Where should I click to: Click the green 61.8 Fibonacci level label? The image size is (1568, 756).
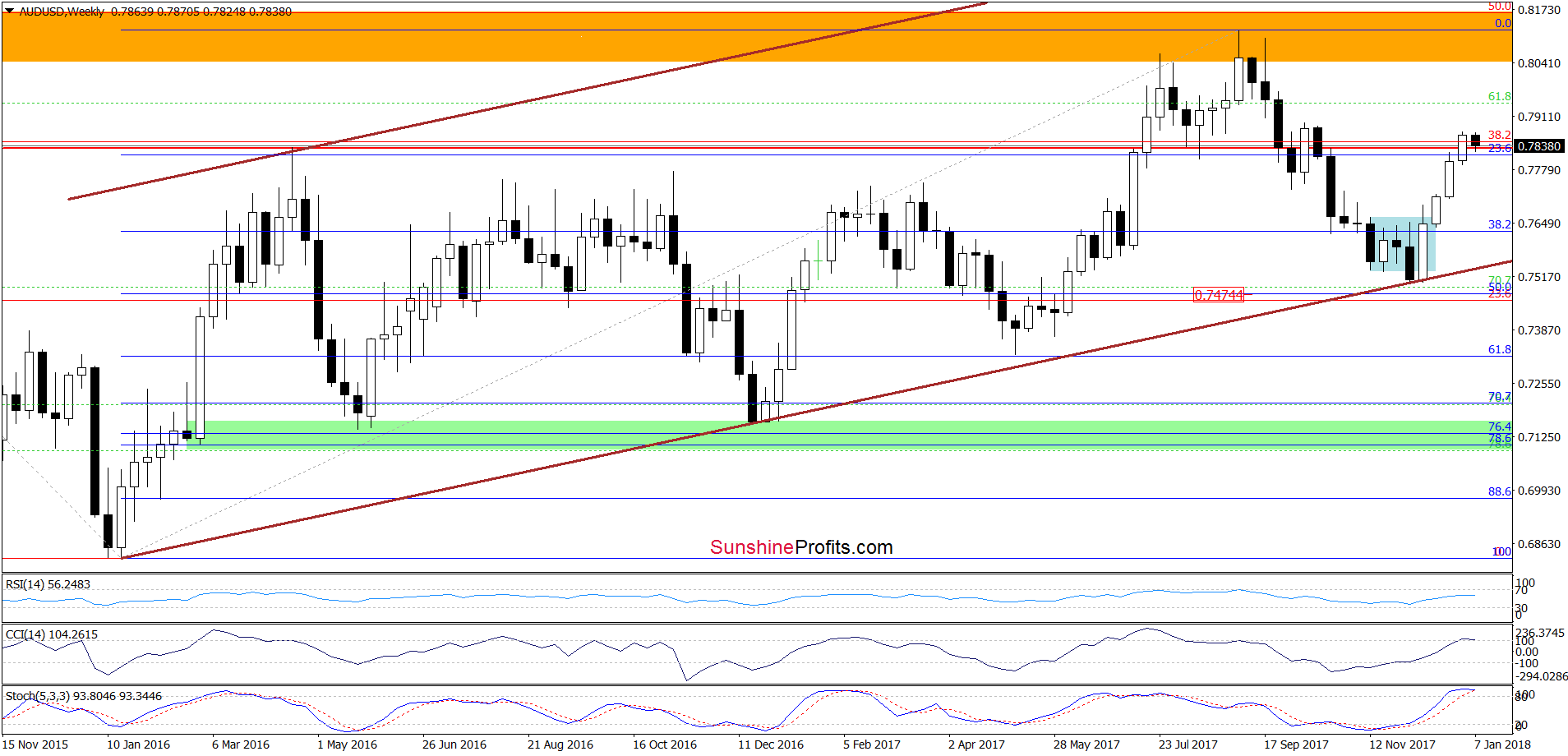[1500, 96]
